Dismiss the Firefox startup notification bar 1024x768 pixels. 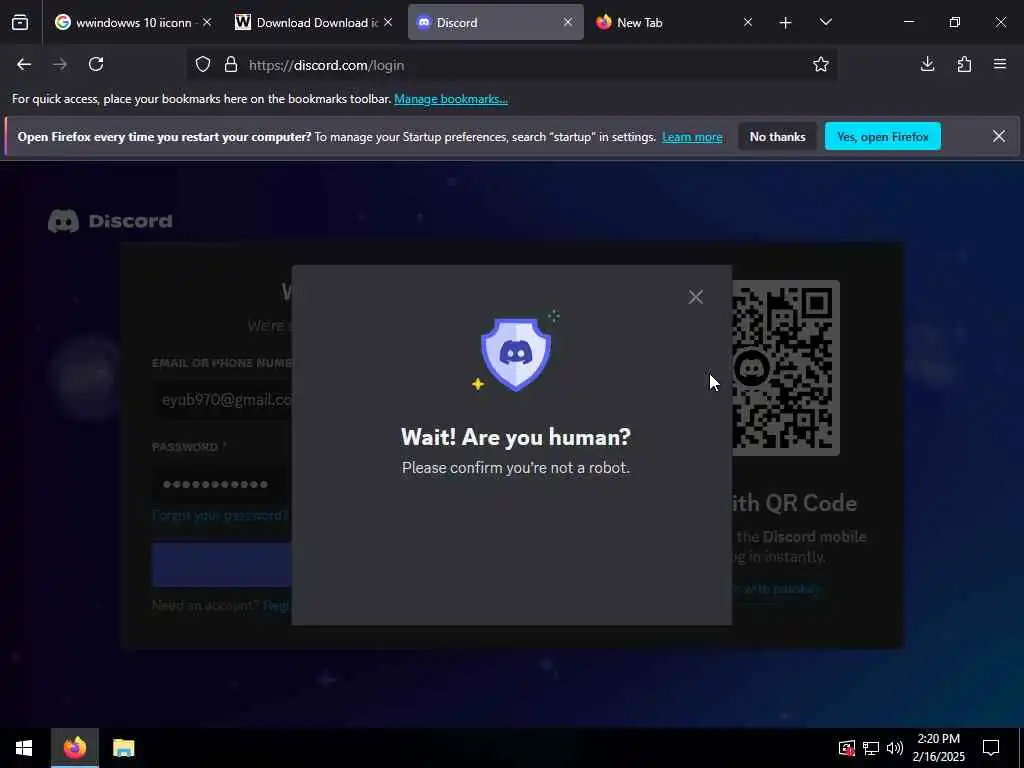click(x=999, y=136)
